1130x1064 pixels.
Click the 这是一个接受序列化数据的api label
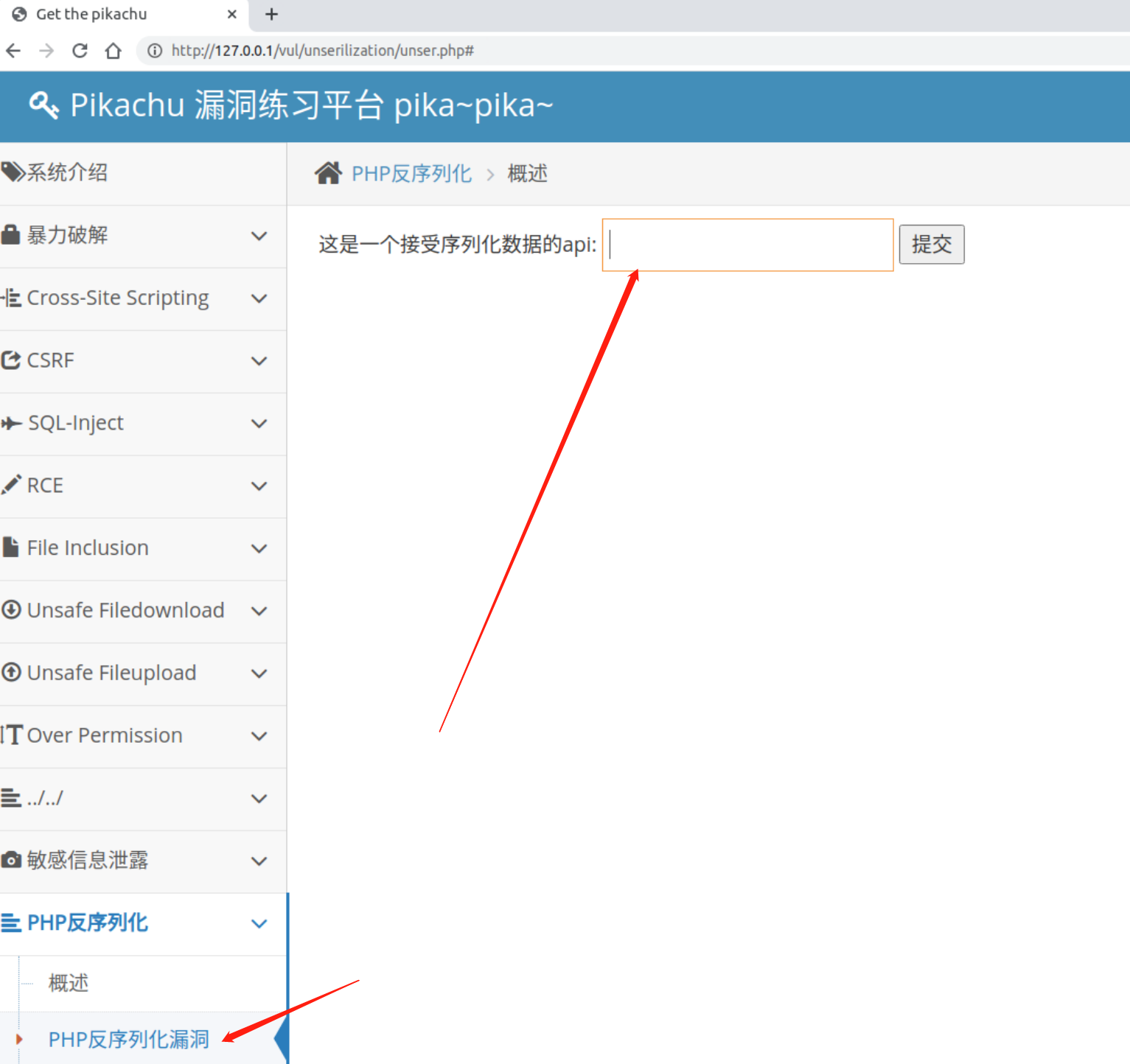click(458, 244)
